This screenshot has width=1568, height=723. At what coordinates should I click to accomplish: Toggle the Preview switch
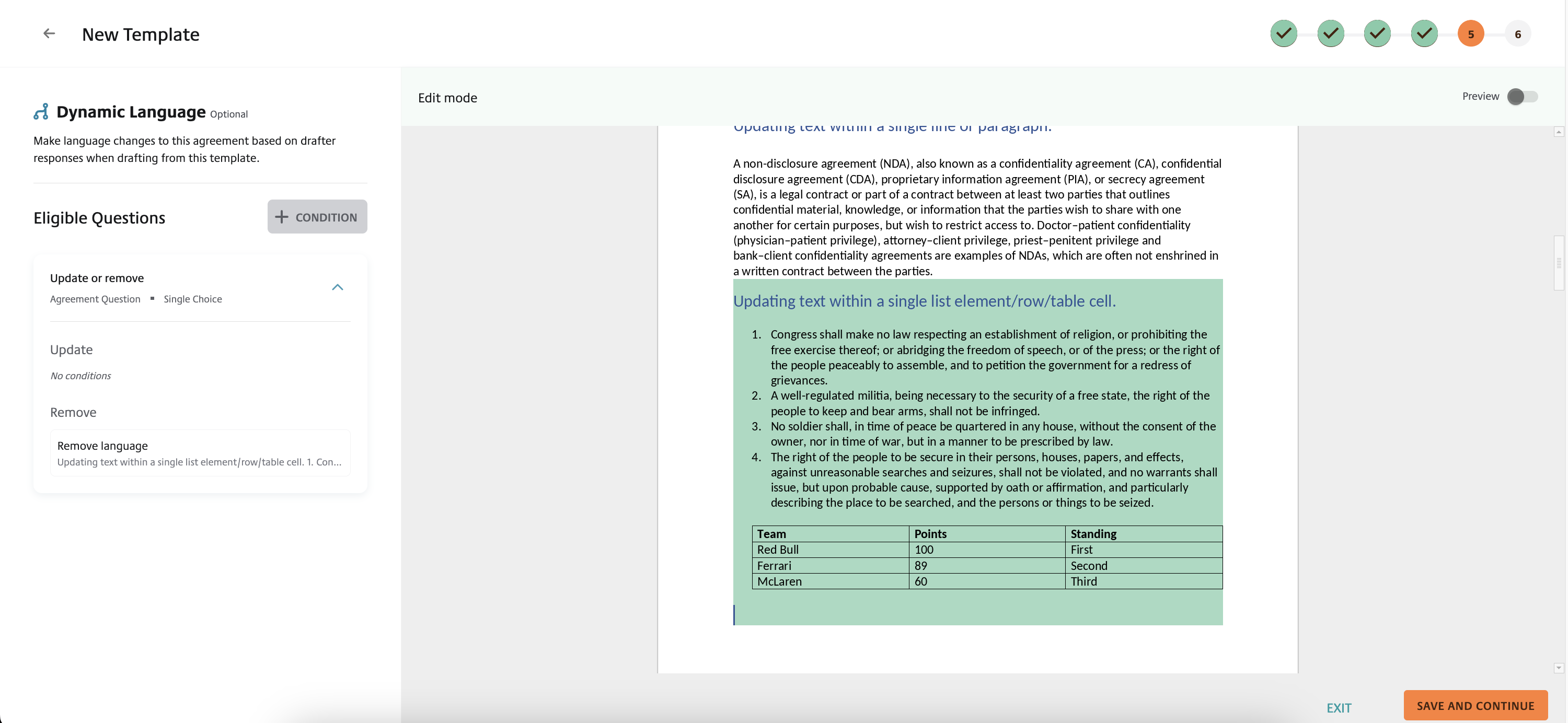click(x=1523, y=96)
